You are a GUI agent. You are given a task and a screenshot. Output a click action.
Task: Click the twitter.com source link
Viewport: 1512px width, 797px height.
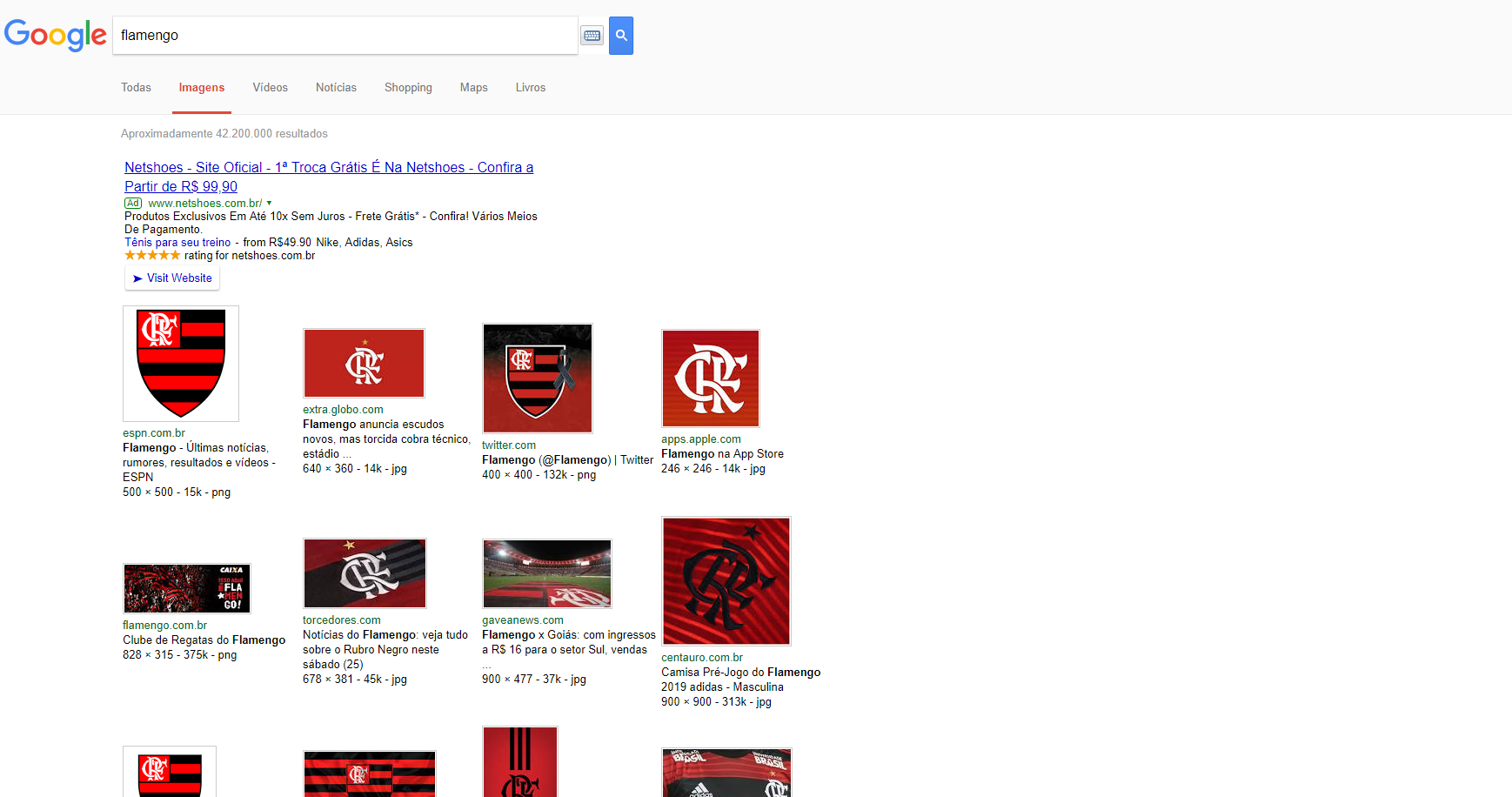pyautogui.click(x=509, y=445)
